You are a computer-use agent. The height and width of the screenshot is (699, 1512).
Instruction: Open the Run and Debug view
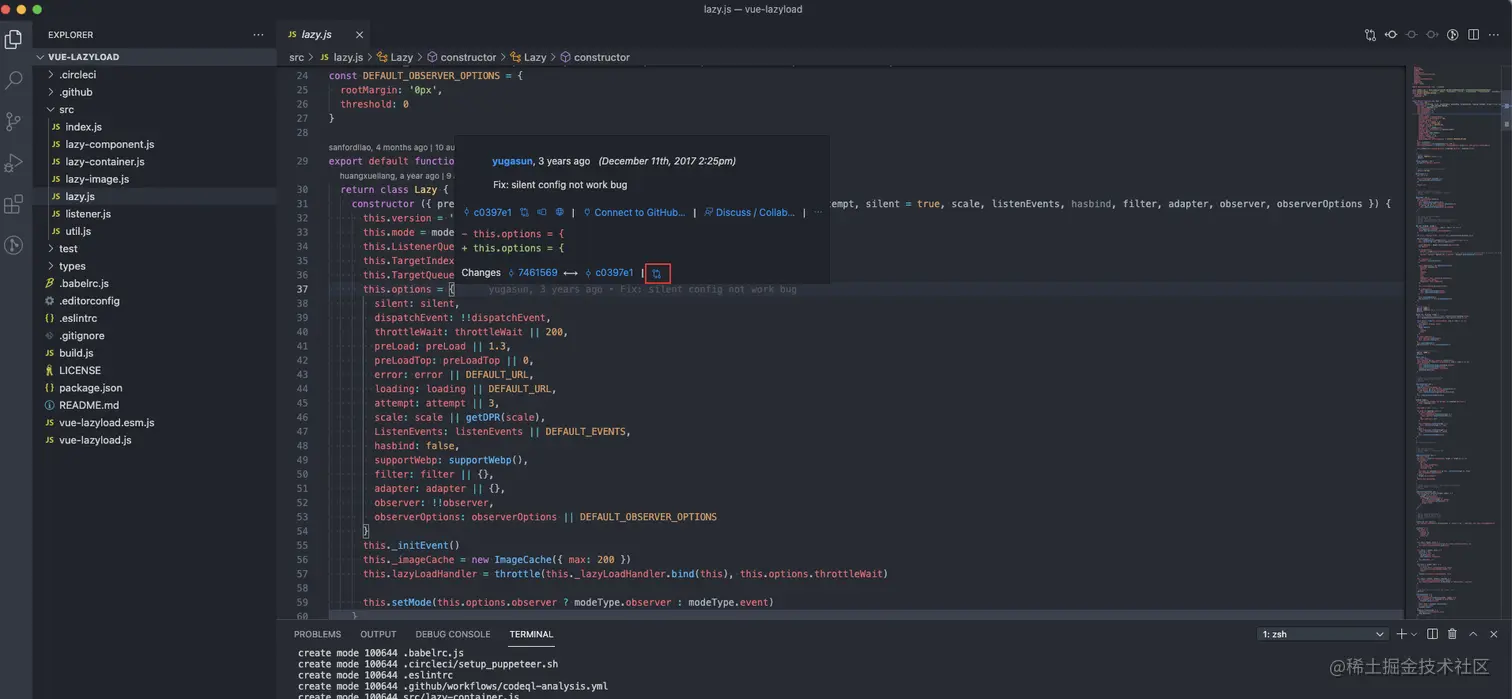click(14, 163)
